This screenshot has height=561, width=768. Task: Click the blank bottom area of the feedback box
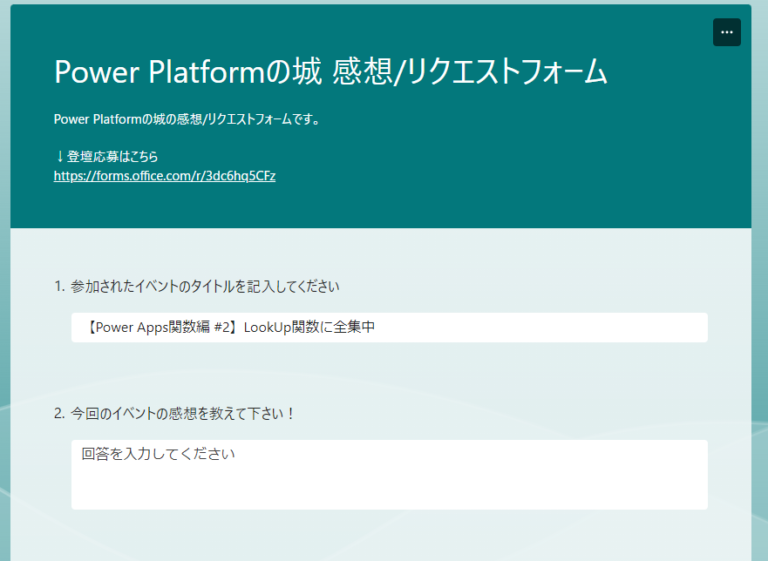[x=389, y=493]
